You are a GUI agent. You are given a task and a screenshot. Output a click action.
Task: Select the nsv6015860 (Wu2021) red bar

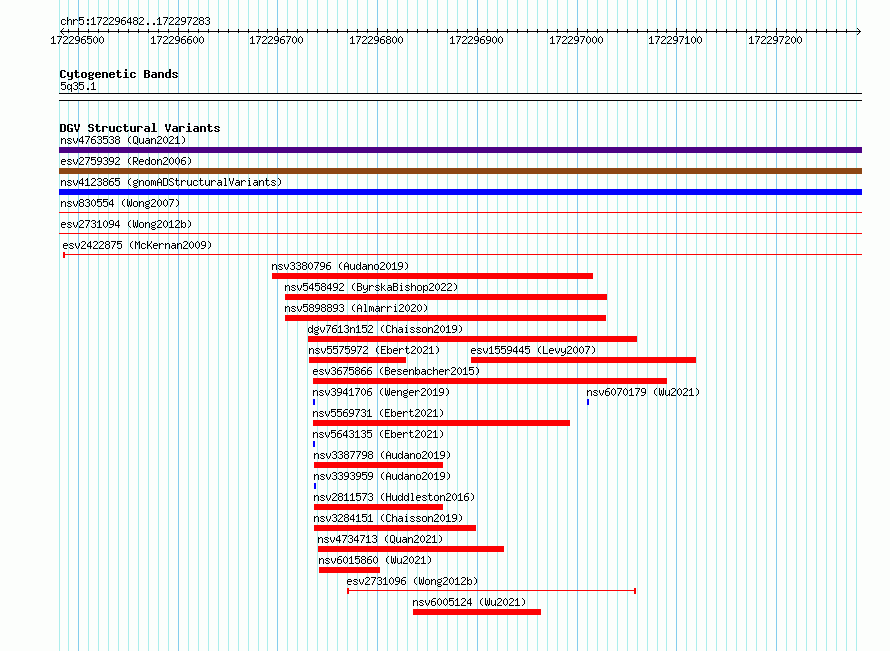(350, 570)
